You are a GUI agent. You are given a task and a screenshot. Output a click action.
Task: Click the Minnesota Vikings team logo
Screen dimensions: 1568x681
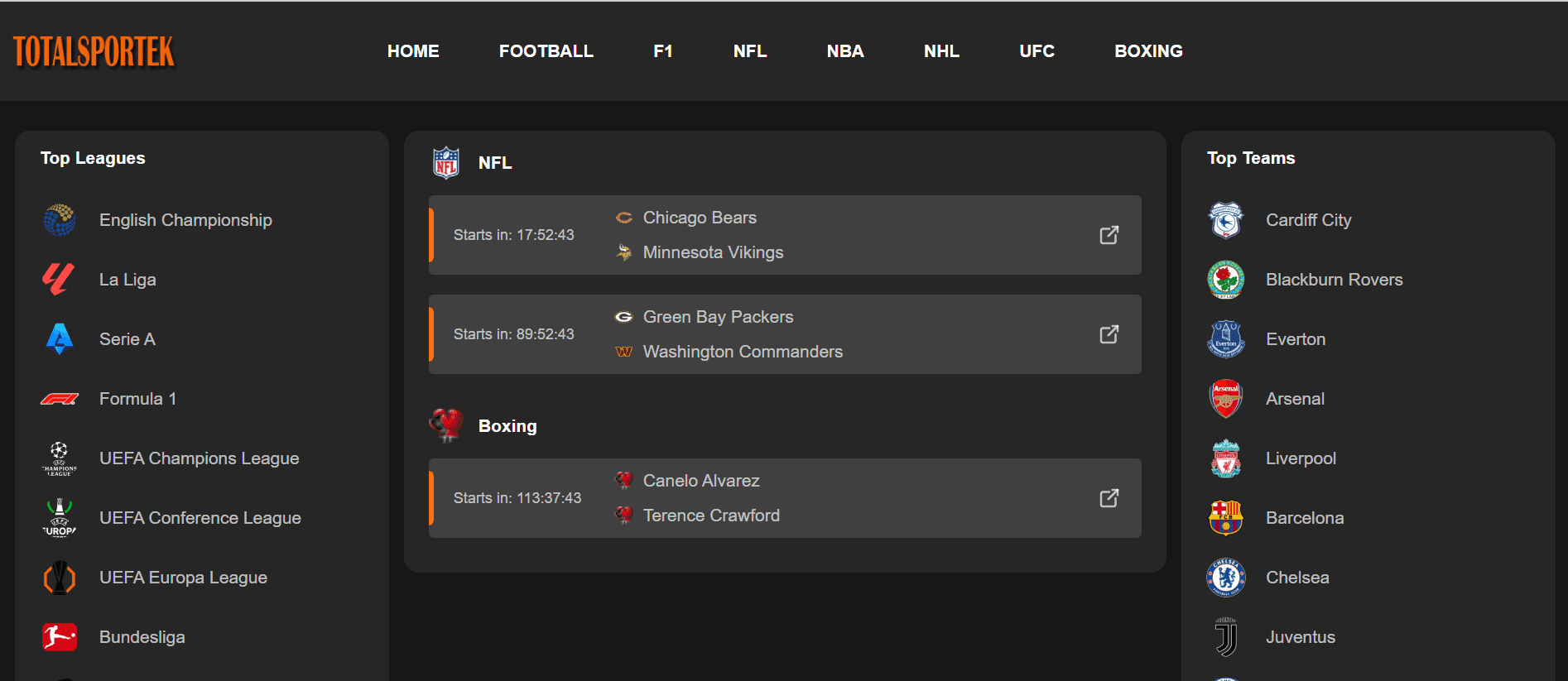[x=623, y=252]
